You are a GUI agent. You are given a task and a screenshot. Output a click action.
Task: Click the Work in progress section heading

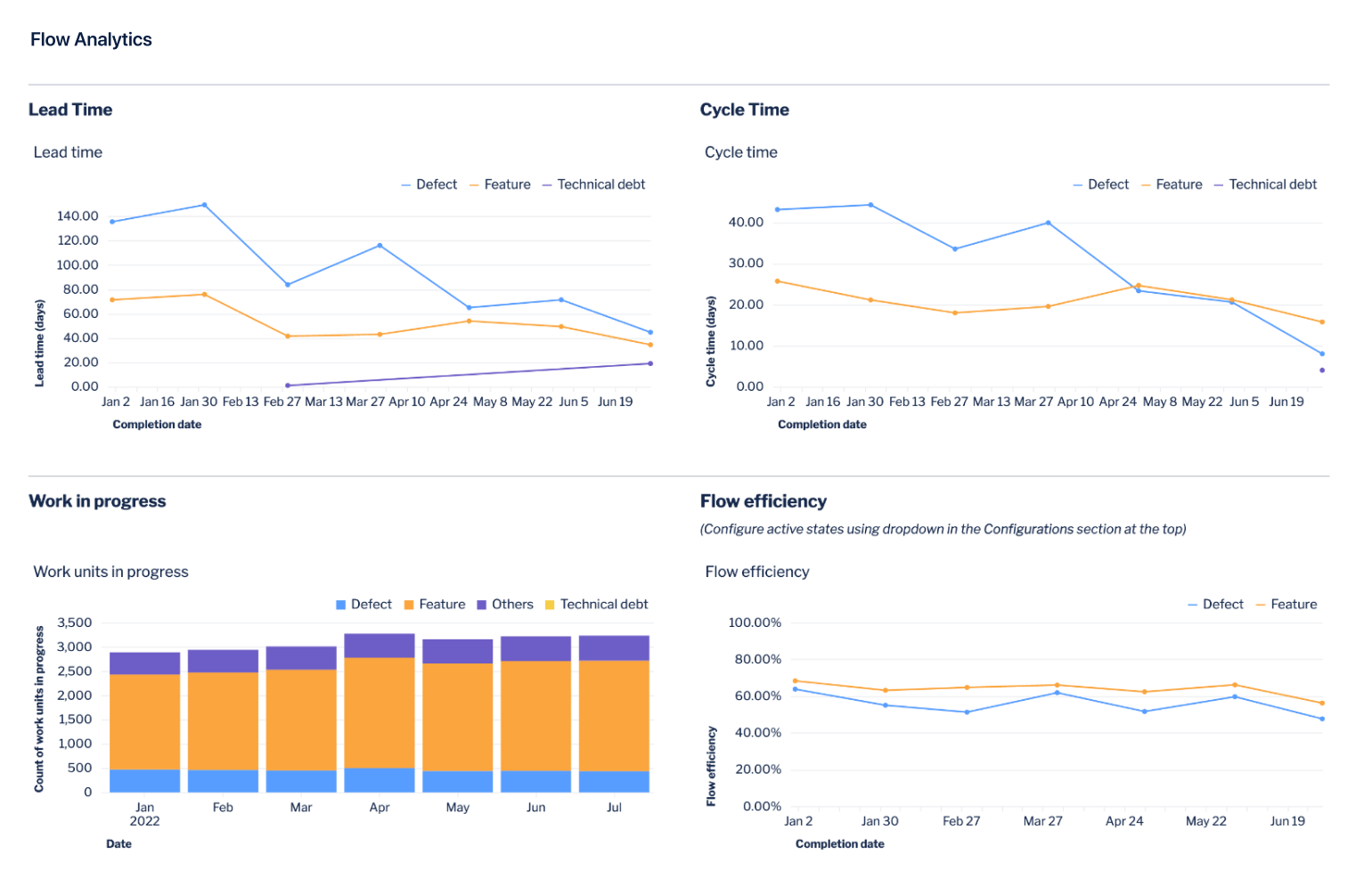97,501
